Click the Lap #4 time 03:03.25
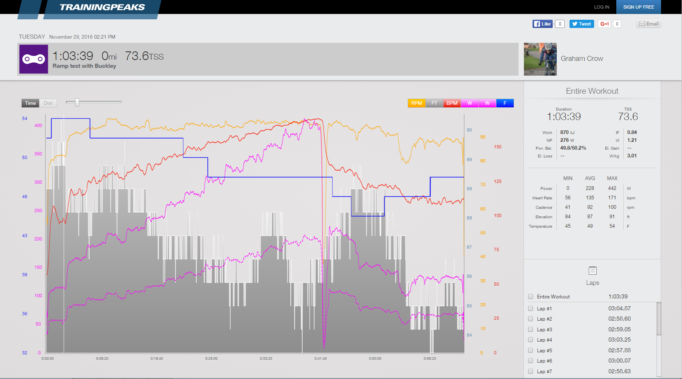This screenshot has height=379, width=682. 619,340
